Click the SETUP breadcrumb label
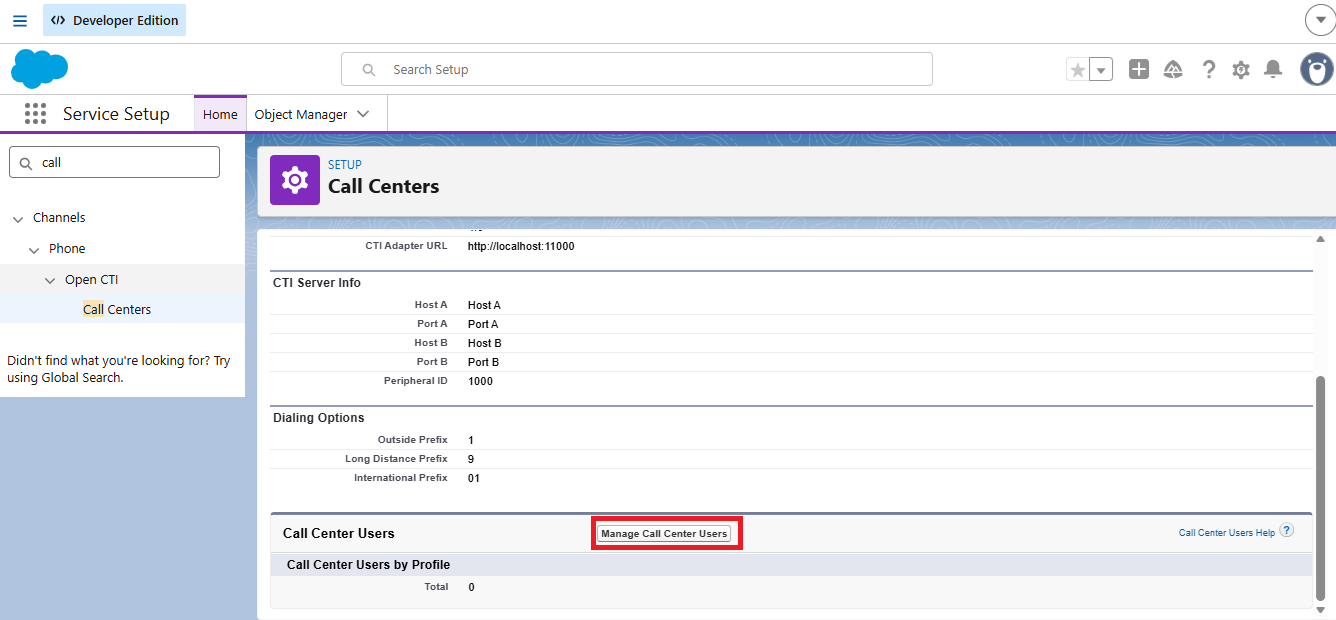Image resolution: width=1336 pixels, height=620 pixels. click(x=345, y=165)
